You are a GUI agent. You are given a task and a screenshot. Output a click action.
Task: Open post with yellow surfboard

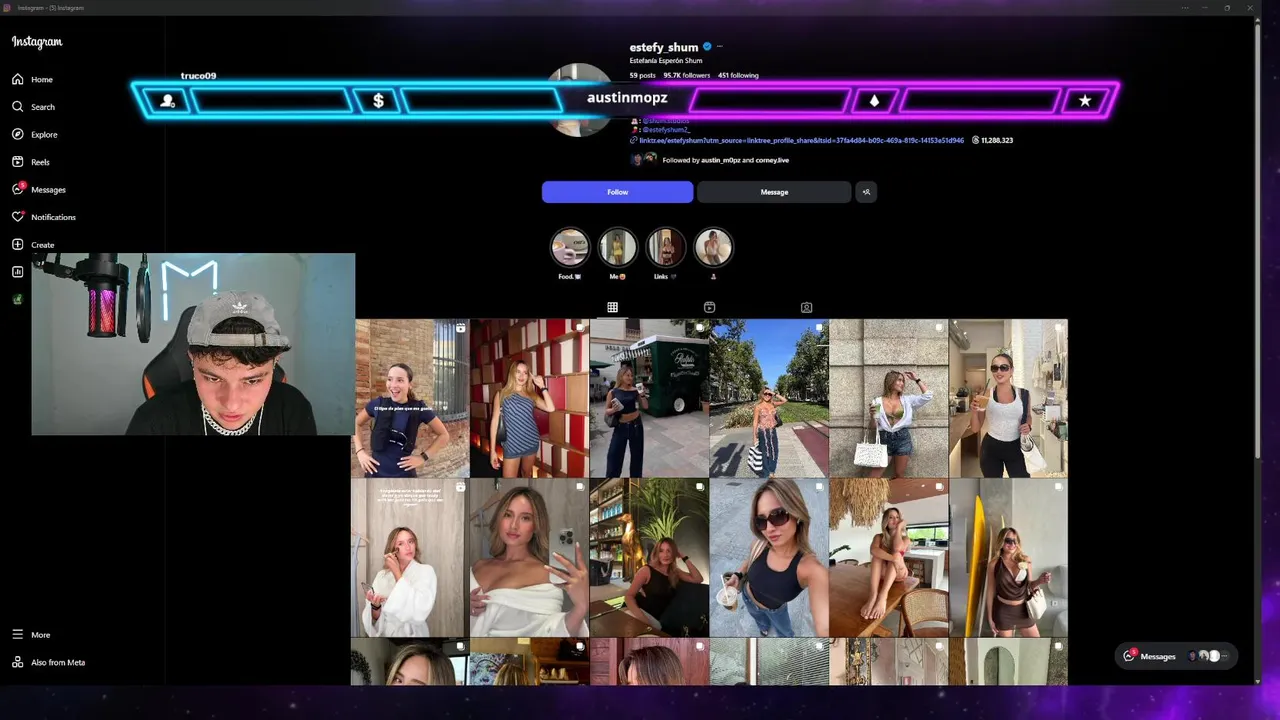click(x=1008, y=557)
